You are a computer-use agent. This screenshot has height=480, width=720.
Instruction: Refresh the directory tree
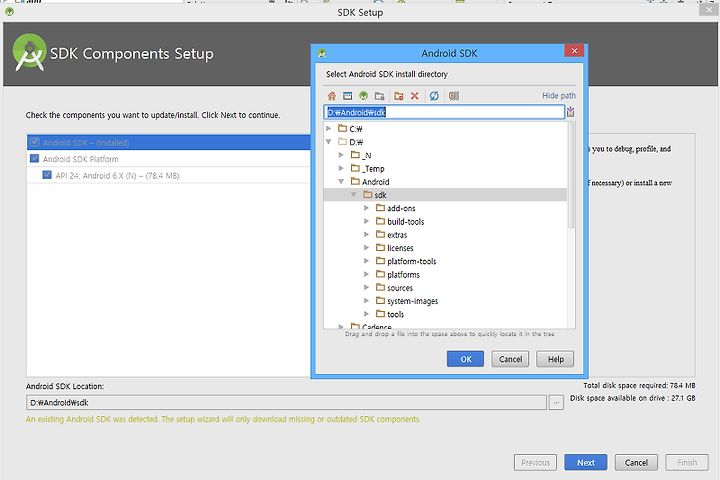tap(434, 96)
